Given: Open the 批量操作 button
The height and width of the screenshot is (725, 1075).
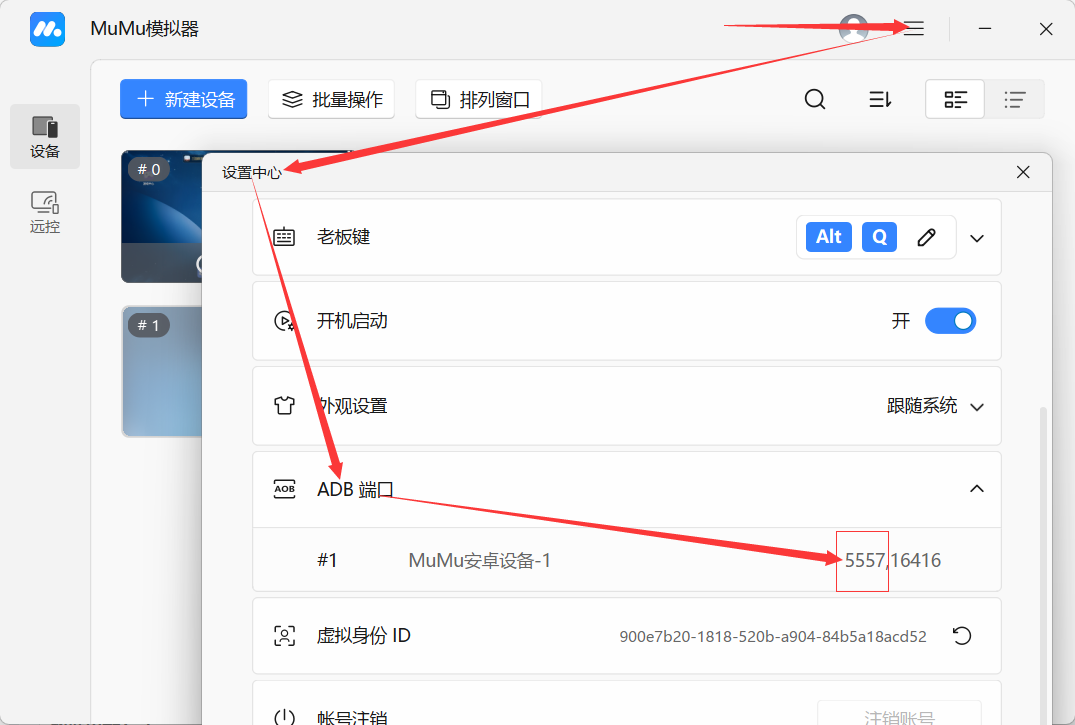Looking at the screenshot, I should 332,99.
